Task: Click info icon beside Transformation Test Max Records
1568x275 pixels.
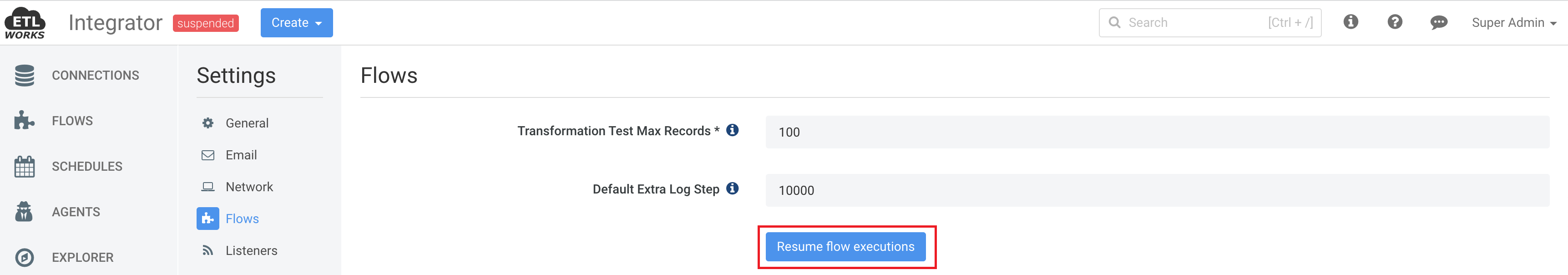Action: [x=732, y=130]
